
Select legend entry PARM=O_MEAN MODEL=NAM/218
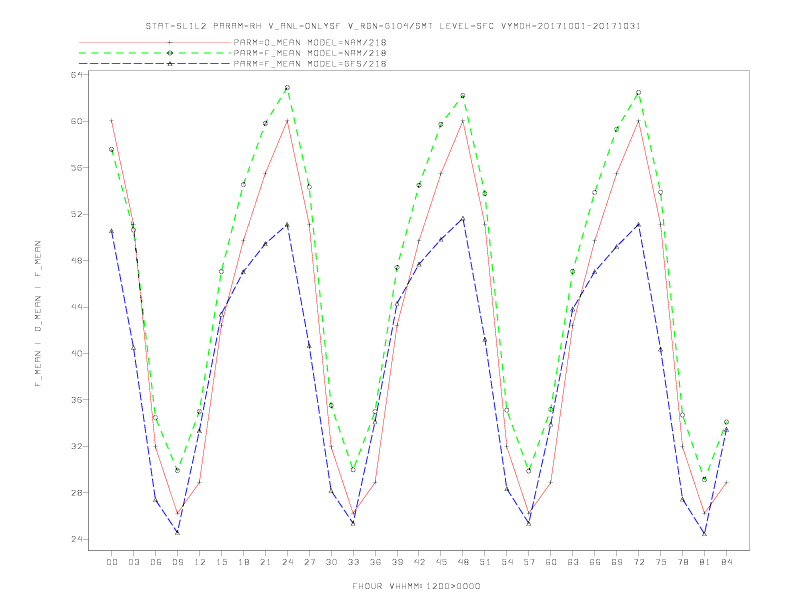[310, 42]
